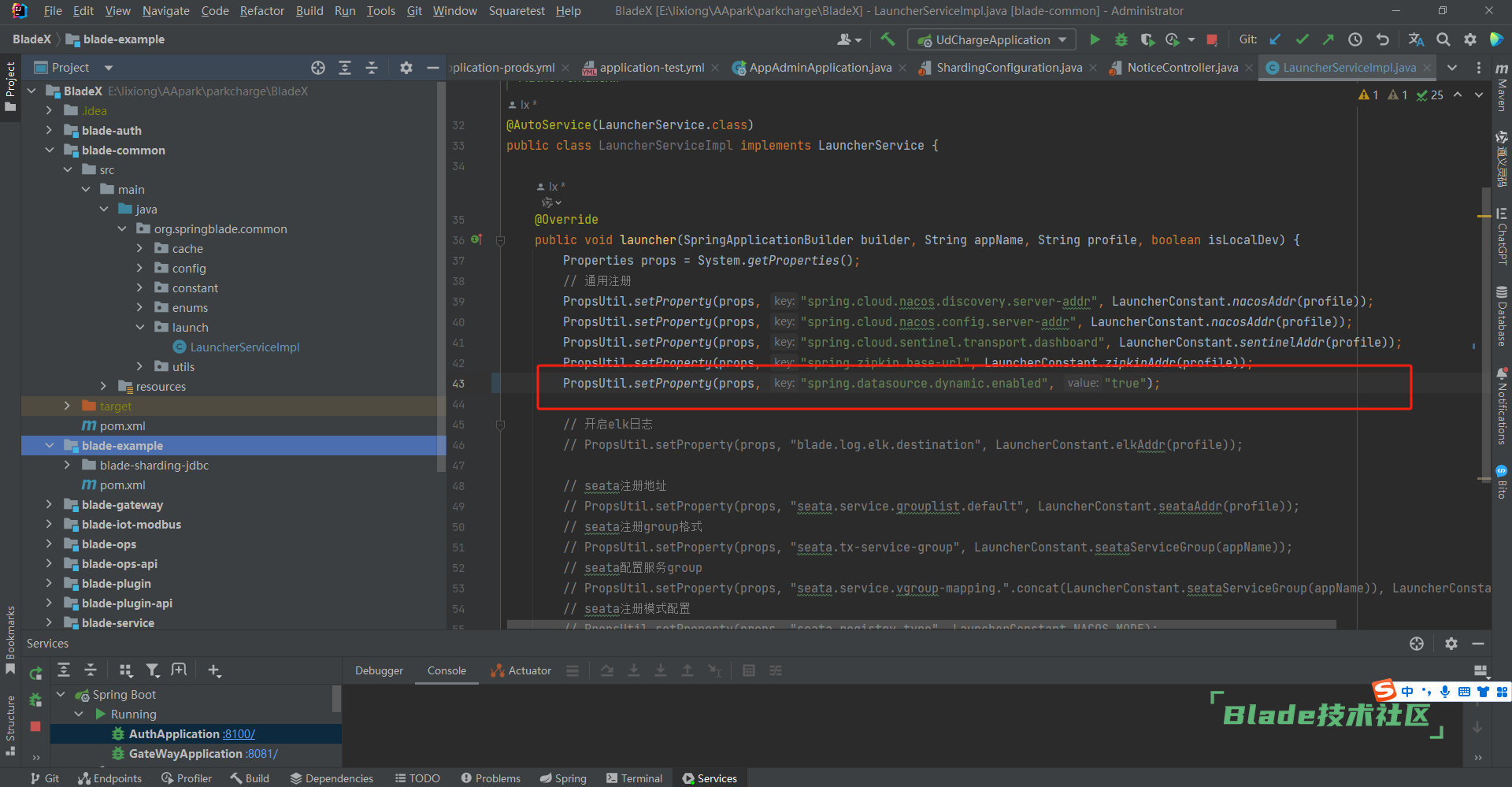Toggle the Profiler tool window

pyautogui.click(x=187, y=778)
